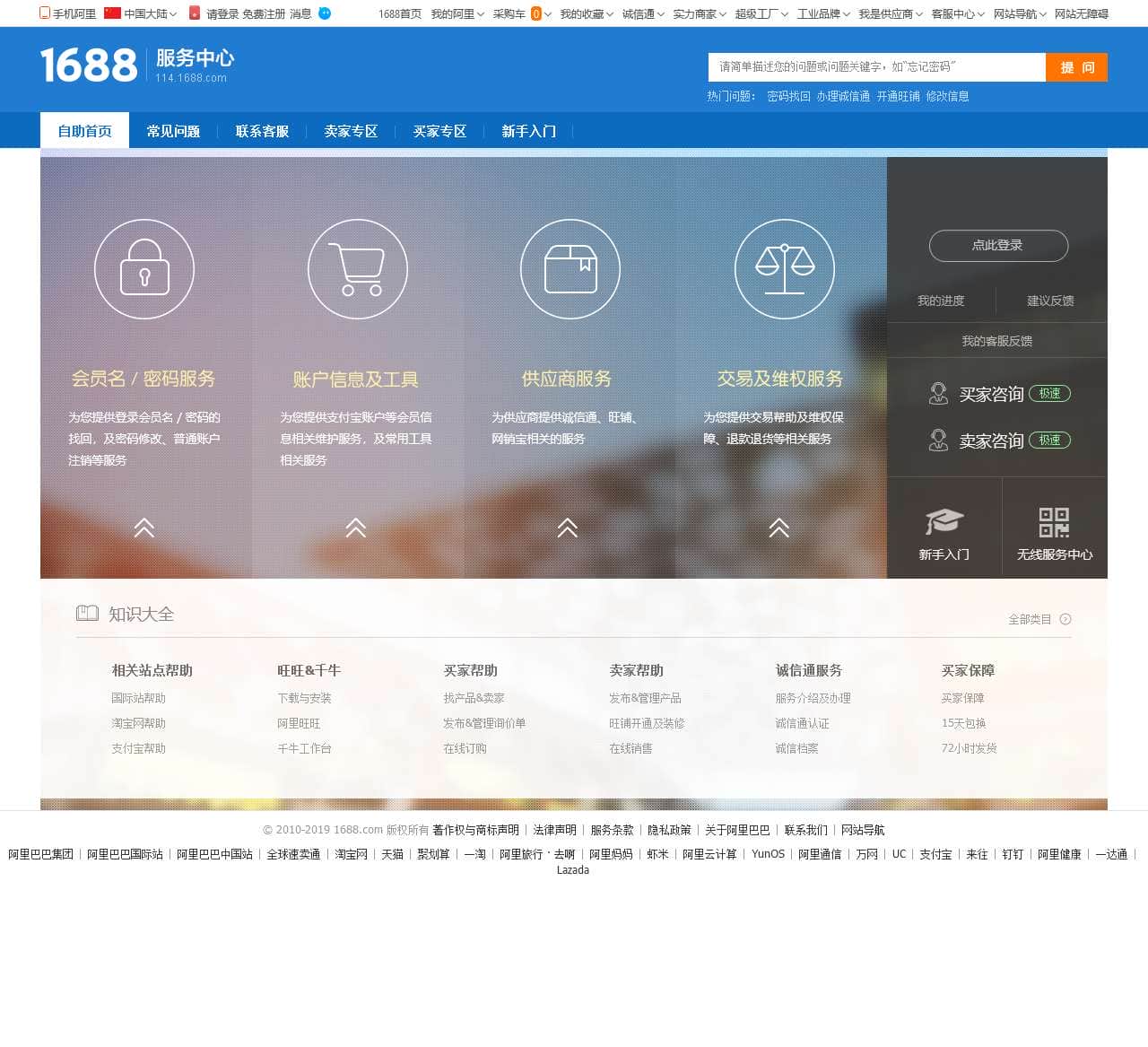Open 国际站帮助 link
This screenshot has width=1148, height=1047.
(138, 698)
